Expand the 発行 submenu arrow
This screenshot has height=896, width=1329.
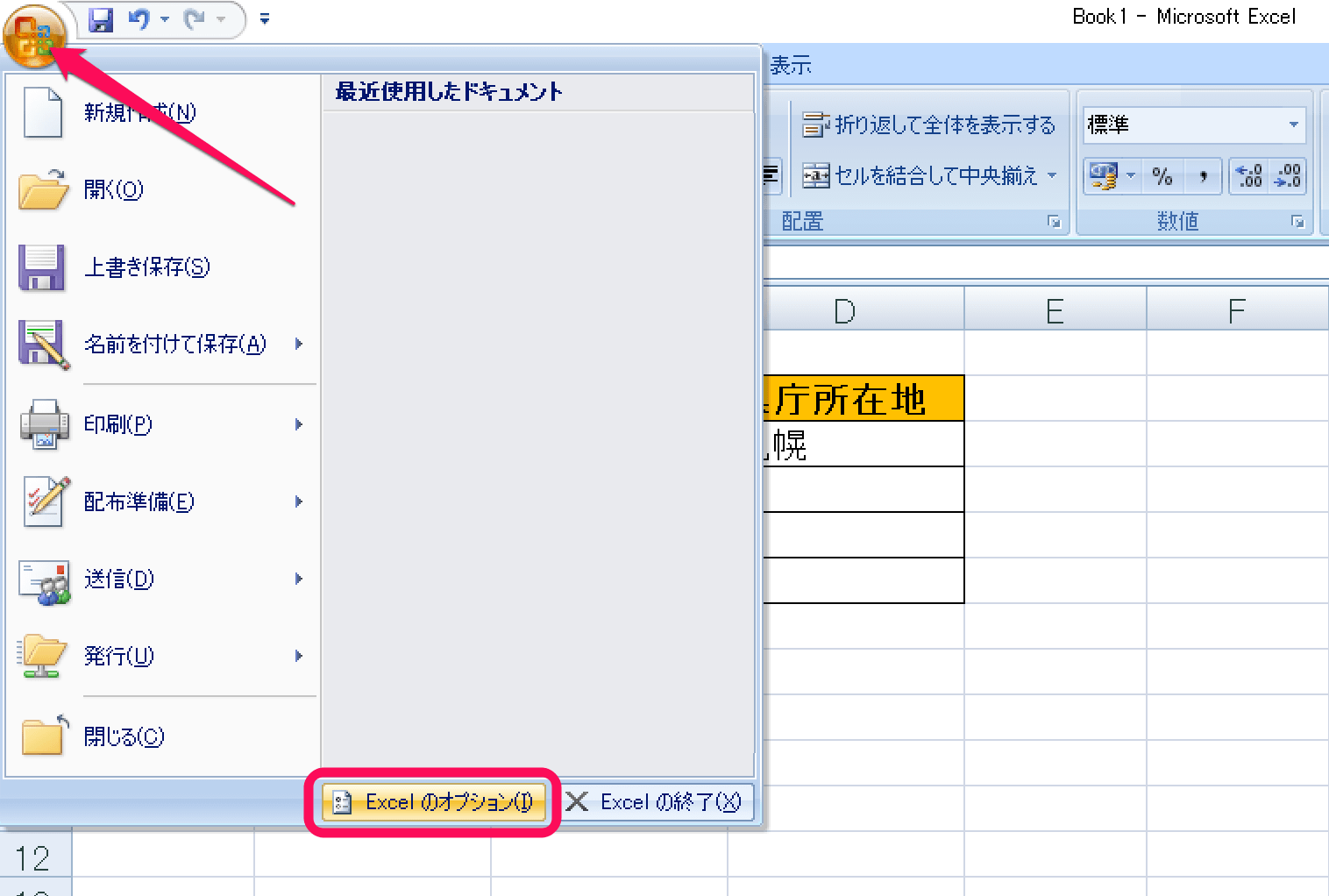[299, 656]
